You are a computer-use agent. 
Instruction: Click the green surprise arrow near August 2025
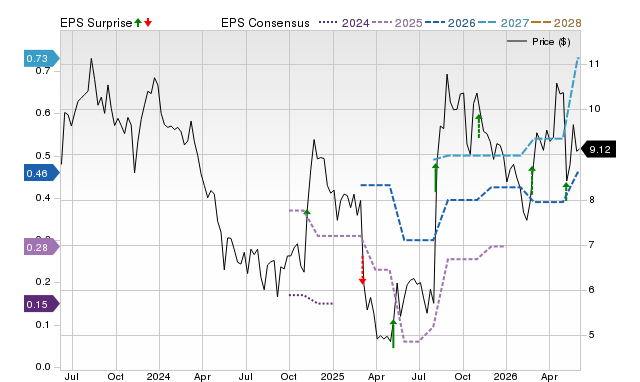(x=436, y=177)
